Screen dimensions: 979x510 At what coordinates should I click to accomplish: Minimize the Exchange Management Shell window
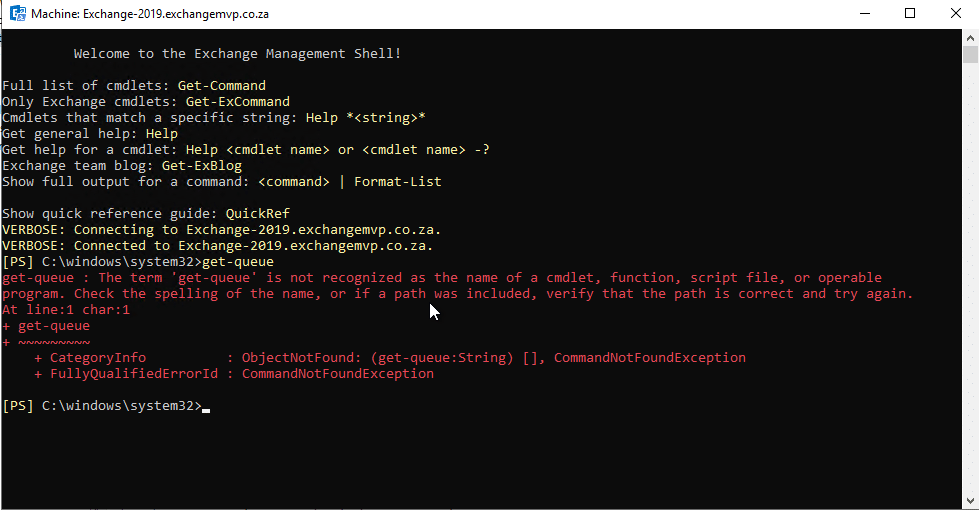pos(862,14)
